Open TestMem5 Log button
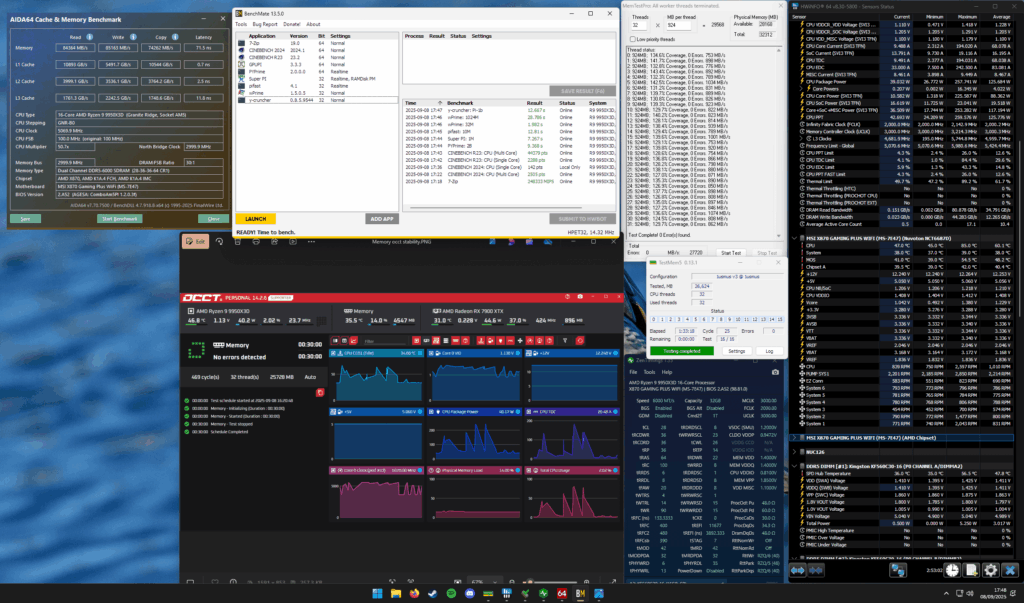Screen dimensions: 1024x603 [x=769, y=351]
